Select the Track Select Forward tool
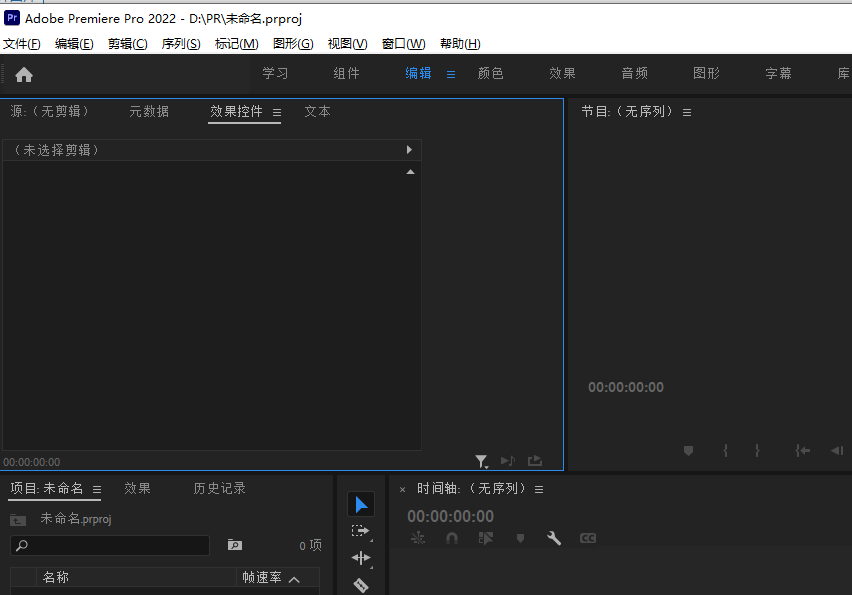Screen dimensions: 852x595 click(361, 531)
